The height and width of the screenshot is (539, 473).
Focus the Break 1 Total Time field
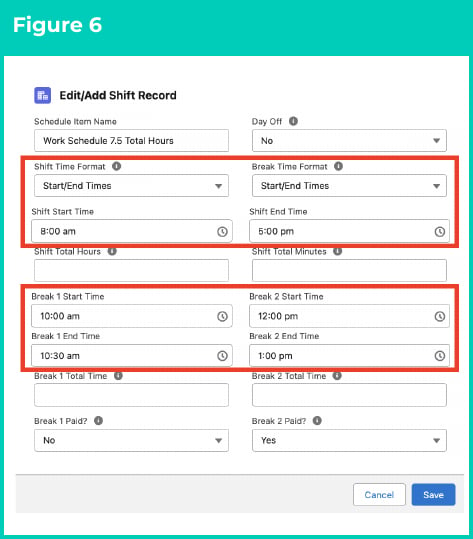(x=131, y=395)
